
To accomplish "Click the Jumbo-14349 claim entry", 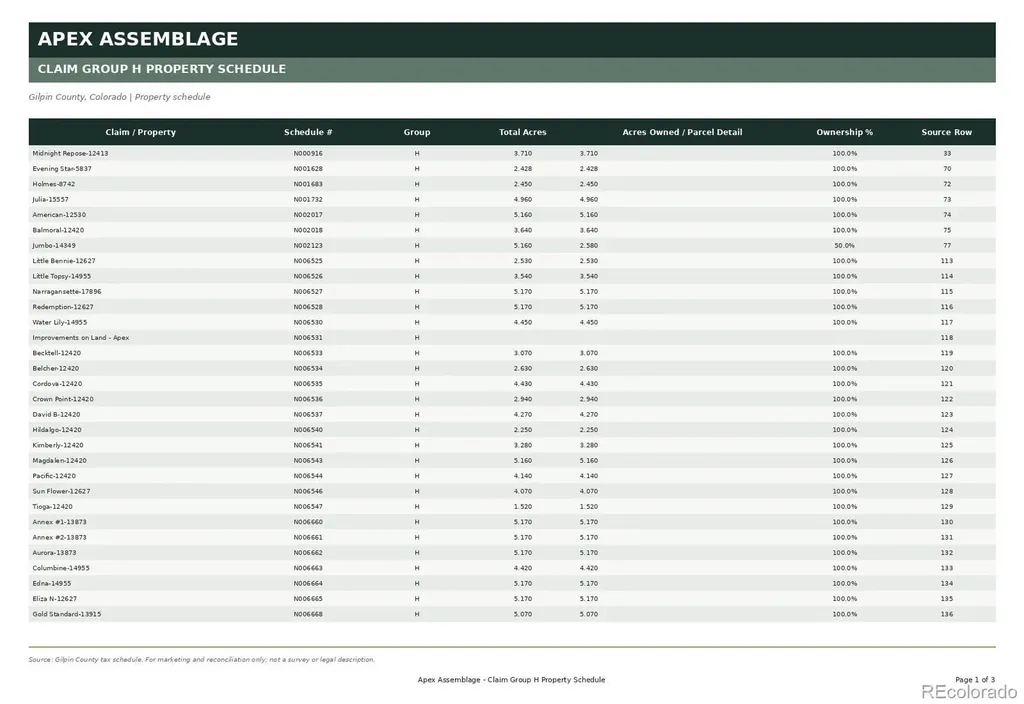I will click(x=54, y=246).
